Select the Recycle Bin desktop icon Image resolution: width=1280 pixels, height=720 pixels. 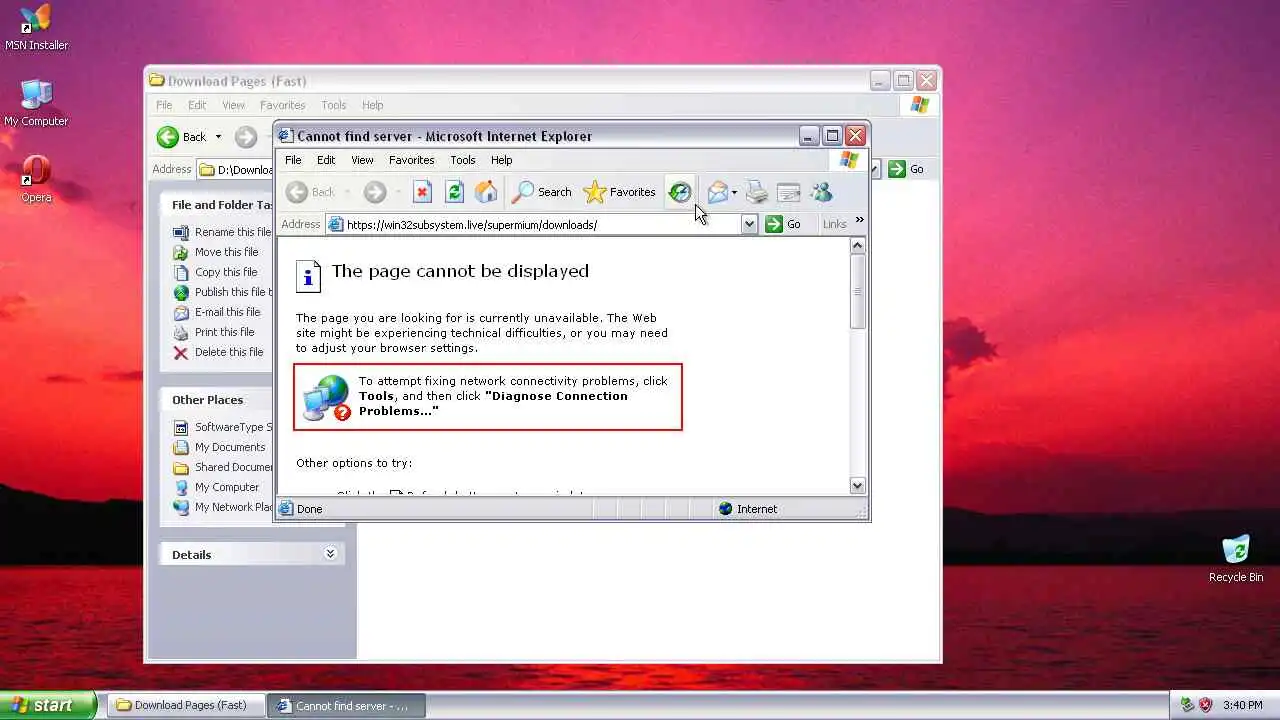[1236, 559]
